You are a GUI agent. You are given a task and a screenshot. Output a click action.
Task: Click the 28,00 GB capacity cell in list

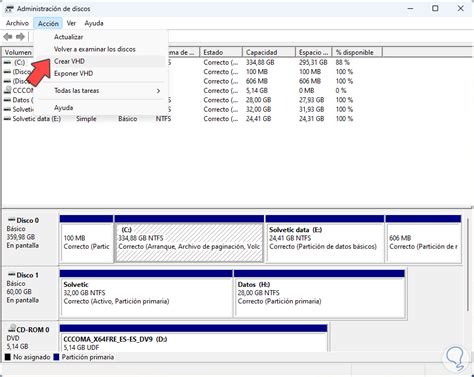pyautogui.click(x=259, y=100)
